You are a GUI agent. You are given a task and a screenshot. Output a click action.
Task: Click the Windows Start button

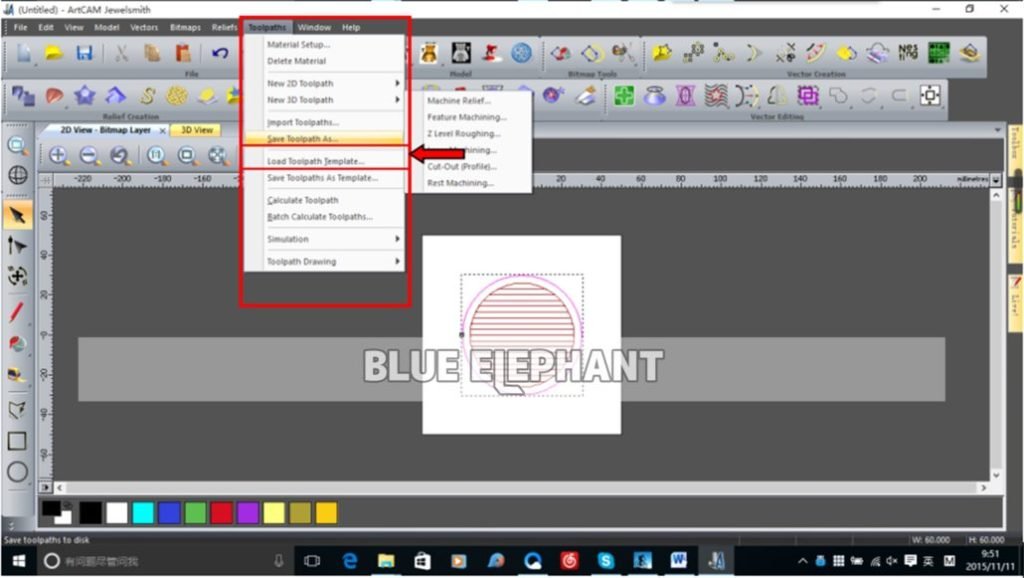(x=18, y=560)
